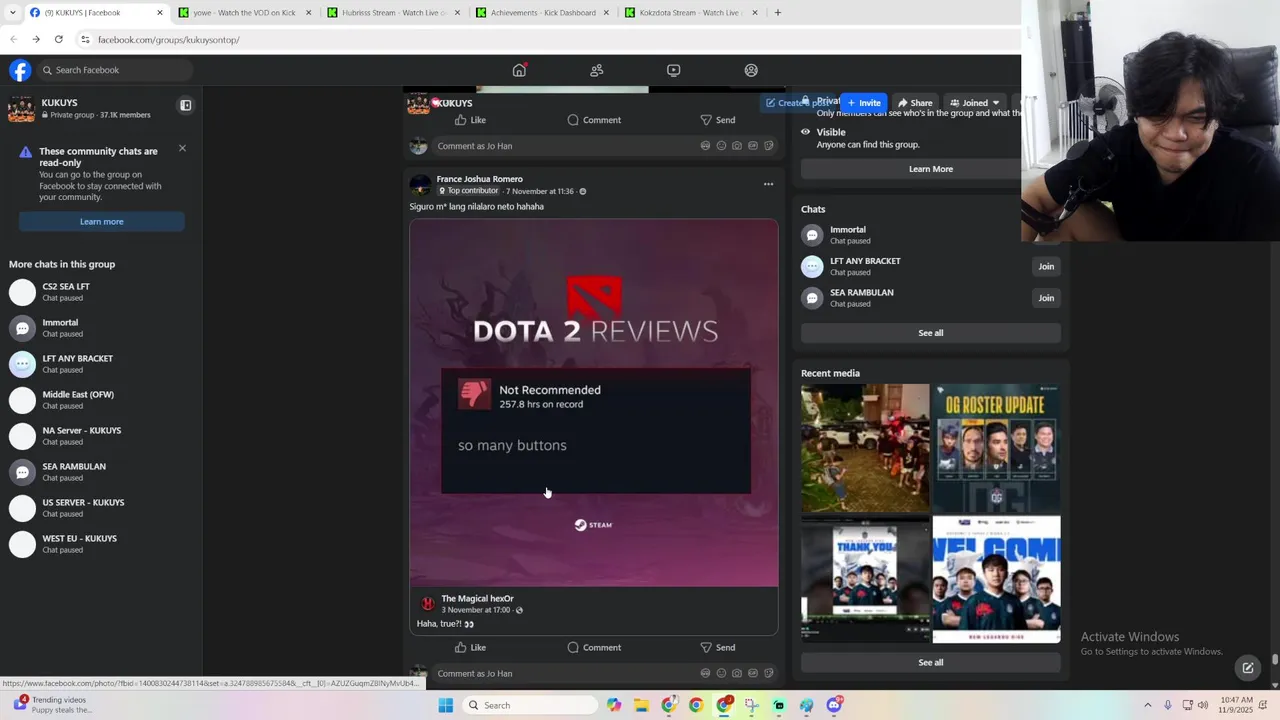Add a GIF in the upper comment box
This screenshot has width=1280, height=720.
pyautogui.click(x=753, y=146)
